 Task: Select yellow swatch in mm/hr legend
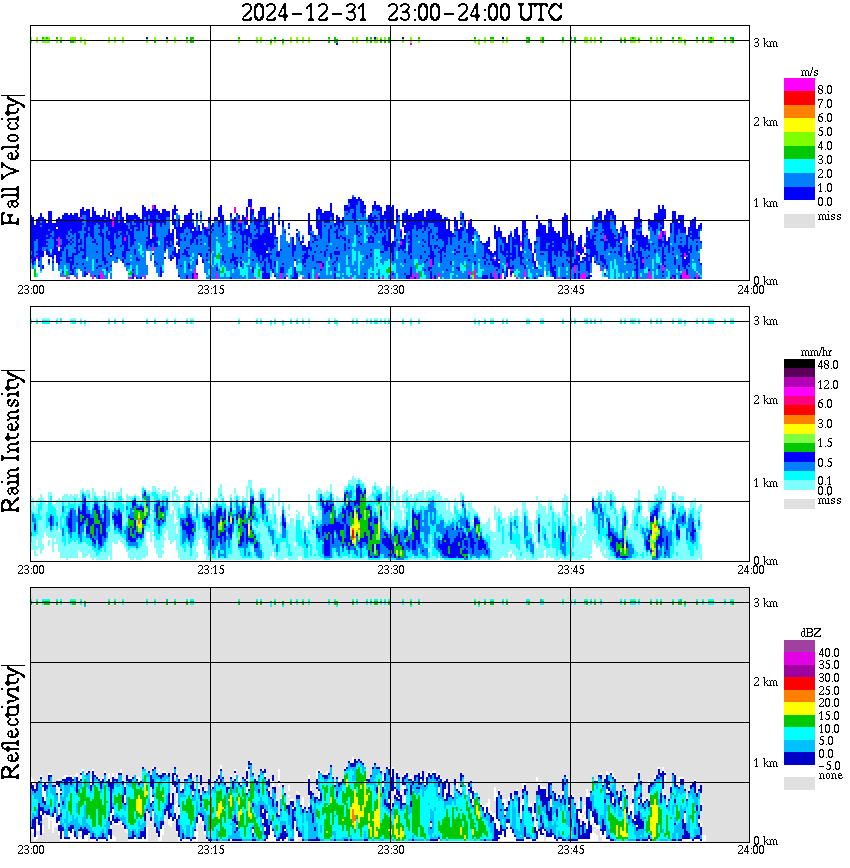[799, 429]
